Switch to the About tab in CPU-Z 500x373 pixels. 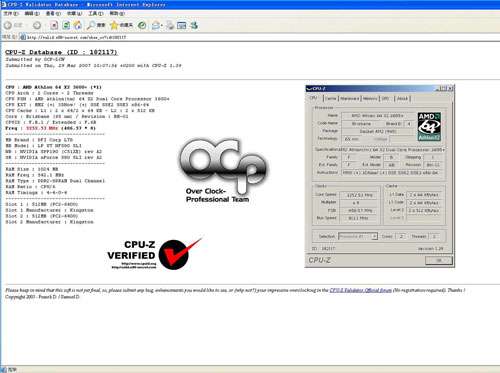[x=402, y=98]
